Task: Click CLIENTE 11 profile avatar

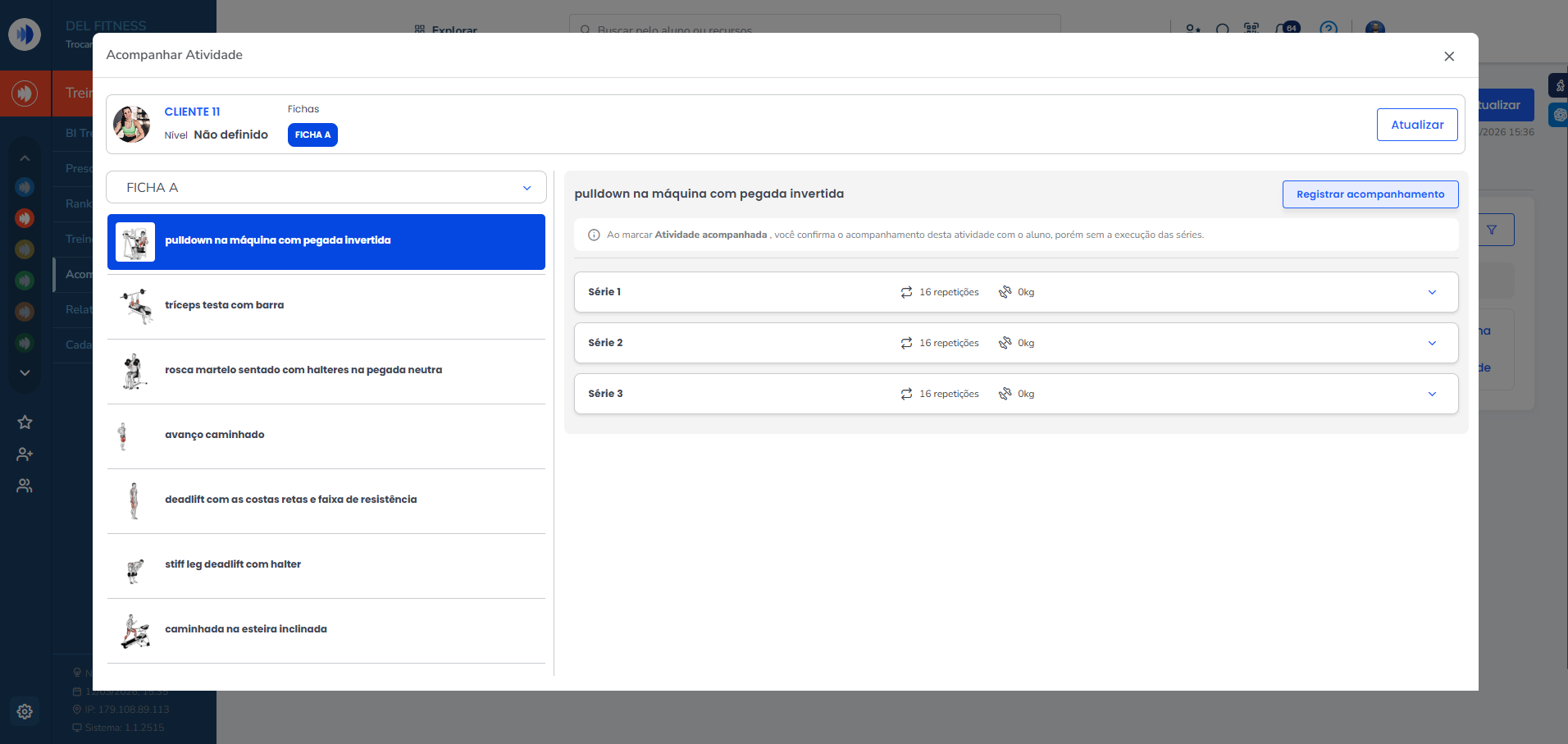Action: click(131, 125)
